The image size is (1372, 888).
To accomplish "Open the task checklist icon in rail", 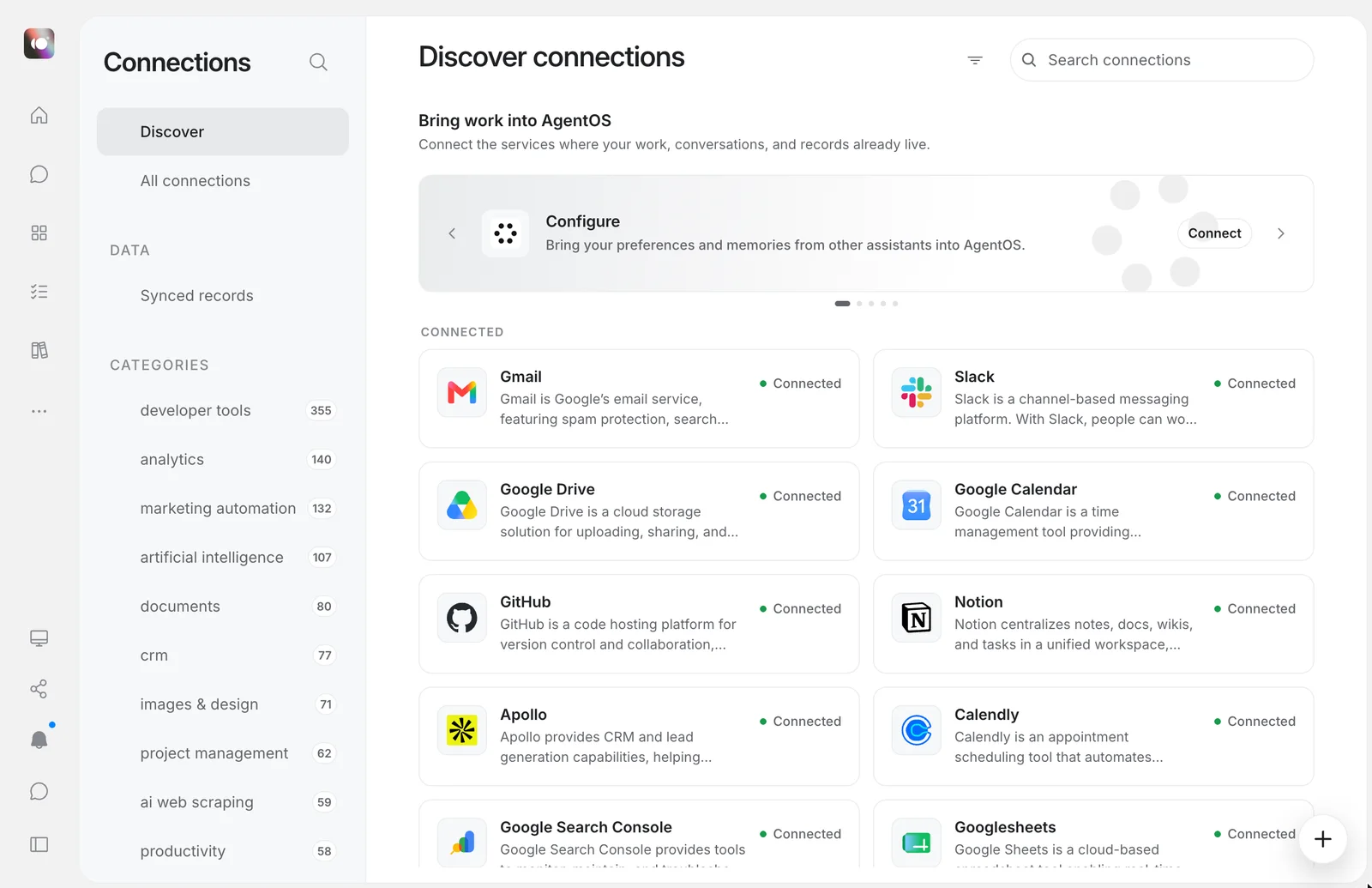I will tap(39, 292).
